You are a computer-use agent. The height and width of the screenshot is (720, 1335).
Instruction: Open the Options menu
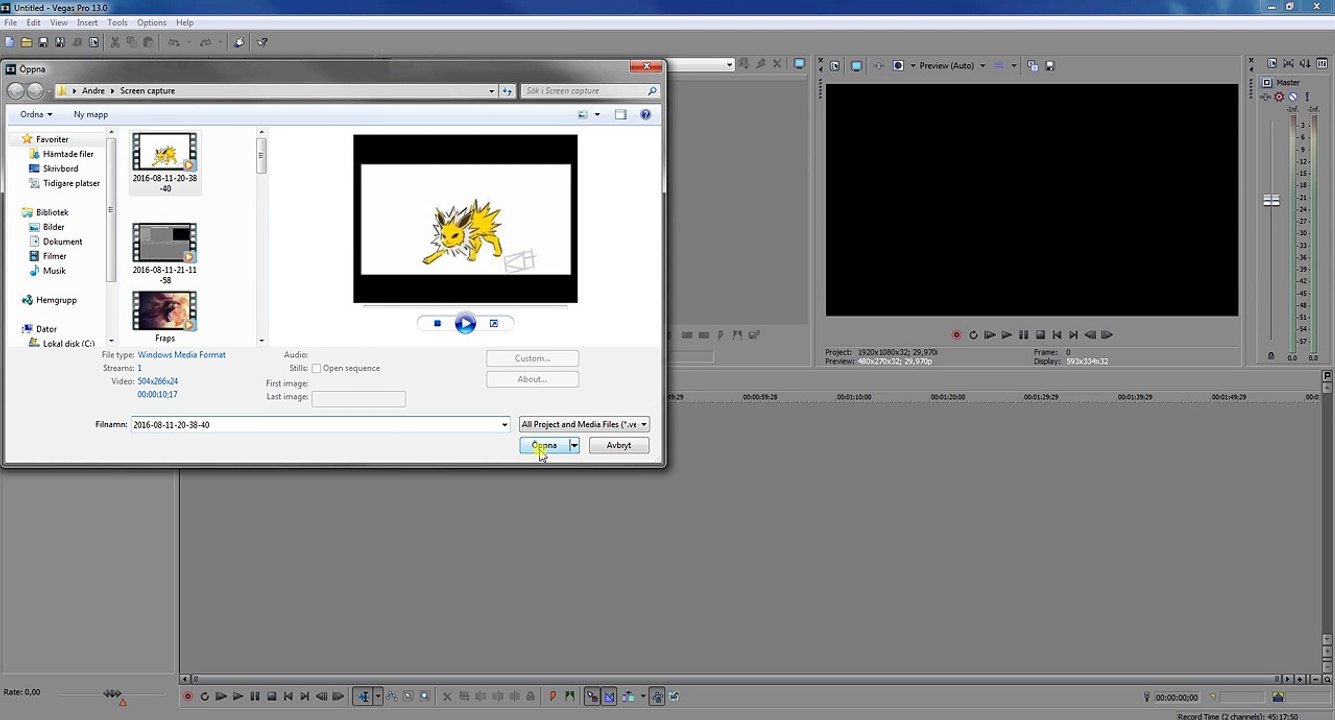tap(152, 22)
